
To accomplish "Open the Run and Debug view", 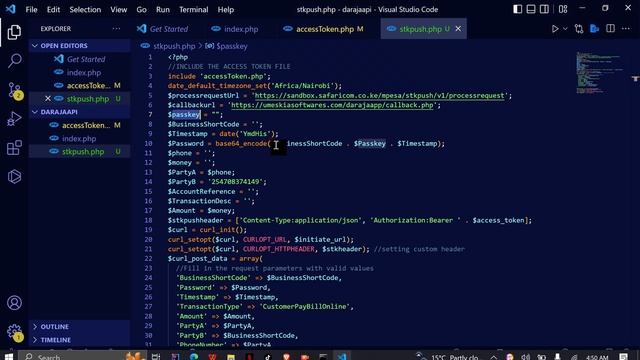I will (x=14, y=119).
